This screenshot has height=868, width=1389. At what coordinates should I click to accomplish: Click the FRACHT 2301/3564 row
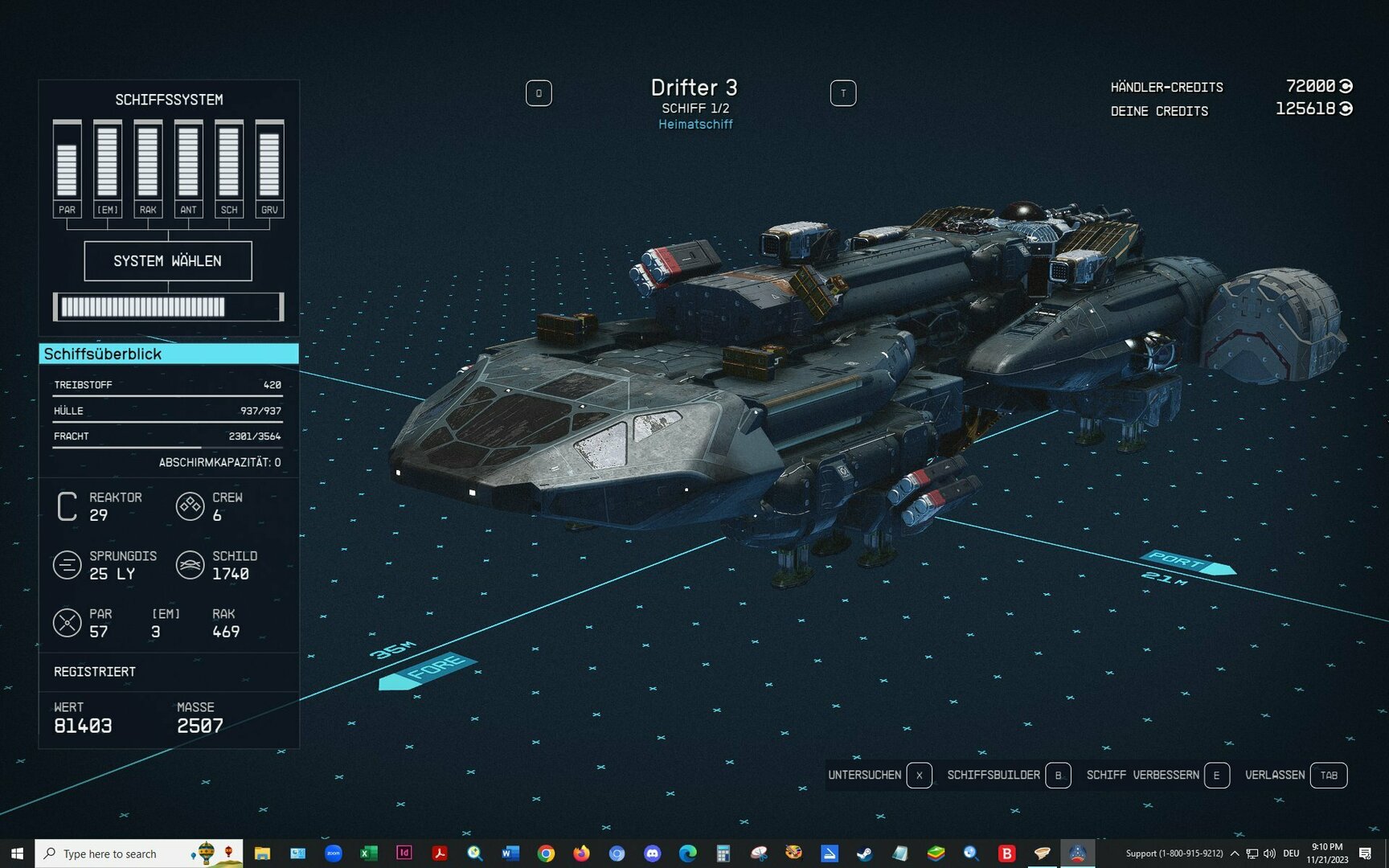pos(167,438)
